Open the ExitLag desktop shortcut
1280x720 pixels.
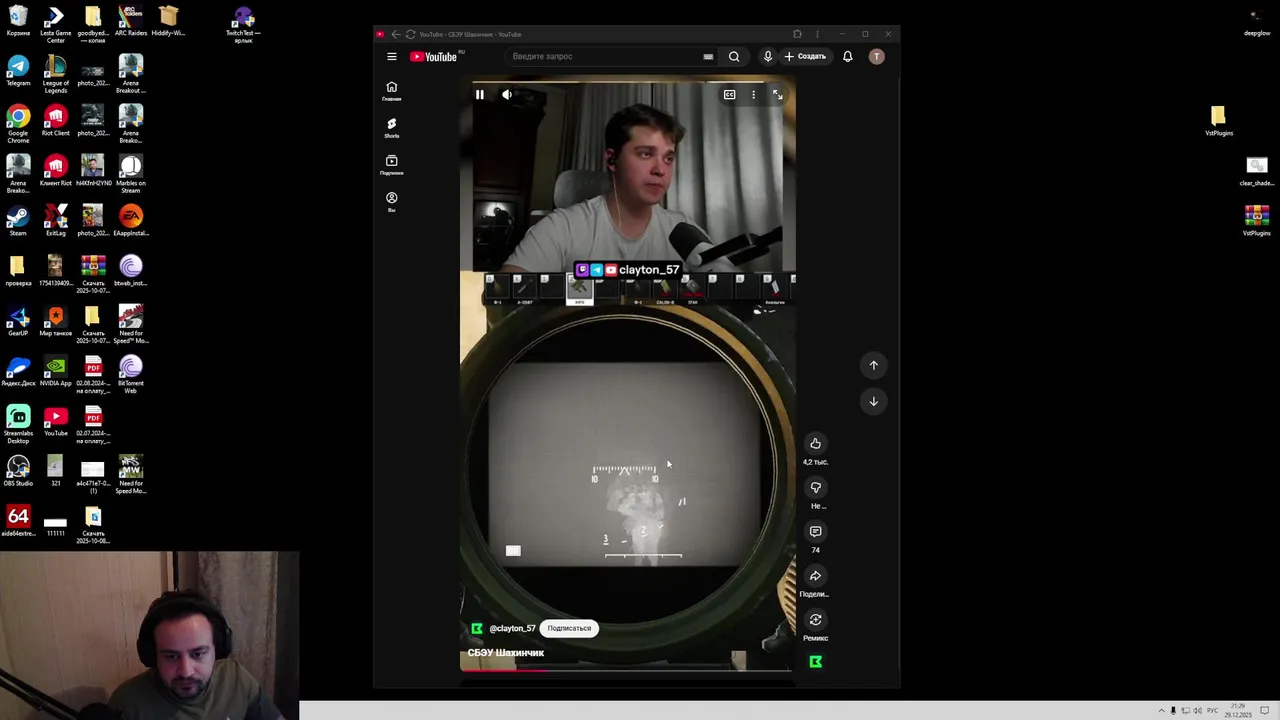[x=56, y=220]
